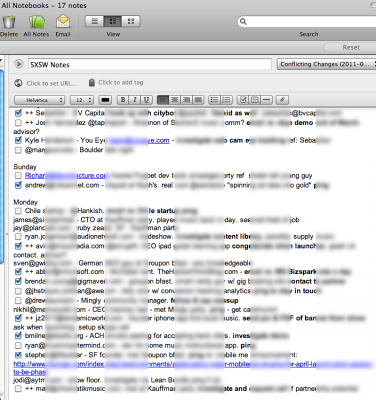The width and height of the screenshot is (376, 400).
Task: Open the font size 12 dropdown
Action: [82, 100]
